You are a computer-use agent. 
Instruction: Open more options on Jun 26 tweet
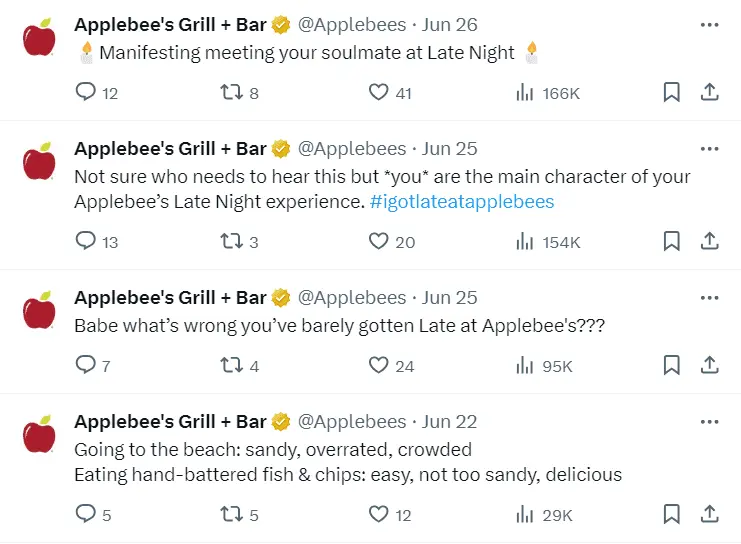[x=709, y=25]
